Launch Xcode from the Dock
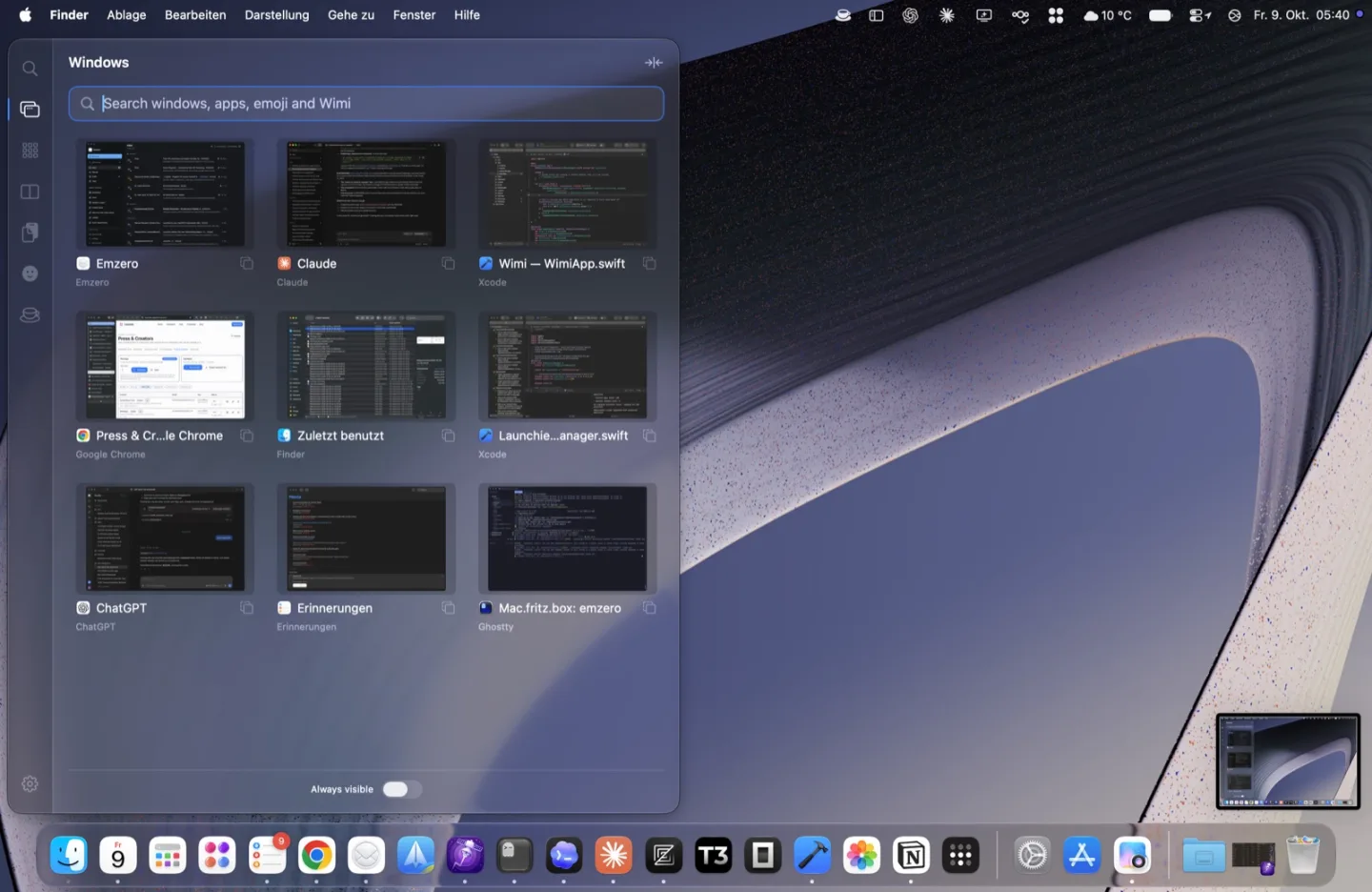The height and width of the screenshot is (892, 1372). pyautogui.click(x=812, y=856)
